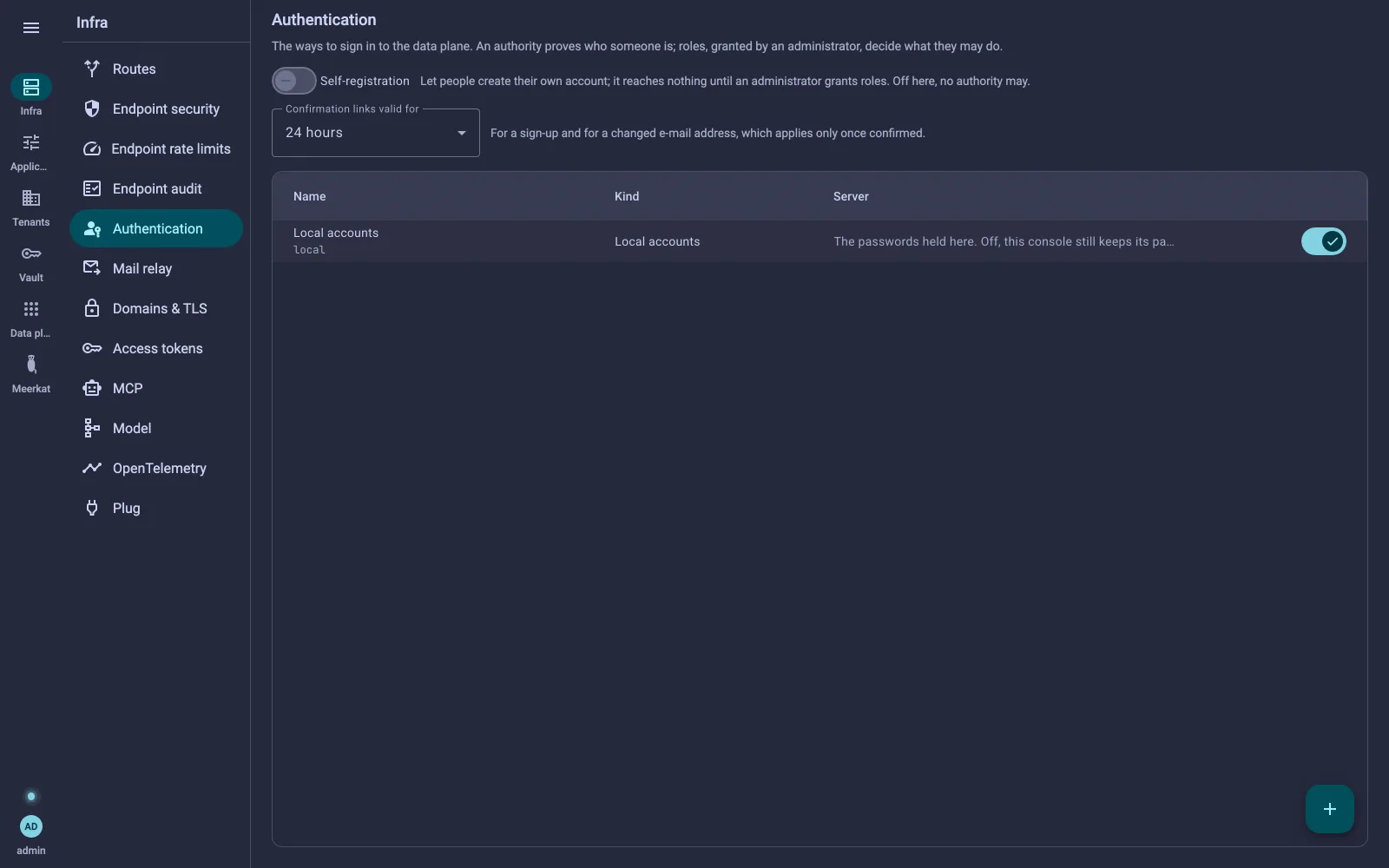Go to the OpenTelemetry label

(x=160, y=468)
